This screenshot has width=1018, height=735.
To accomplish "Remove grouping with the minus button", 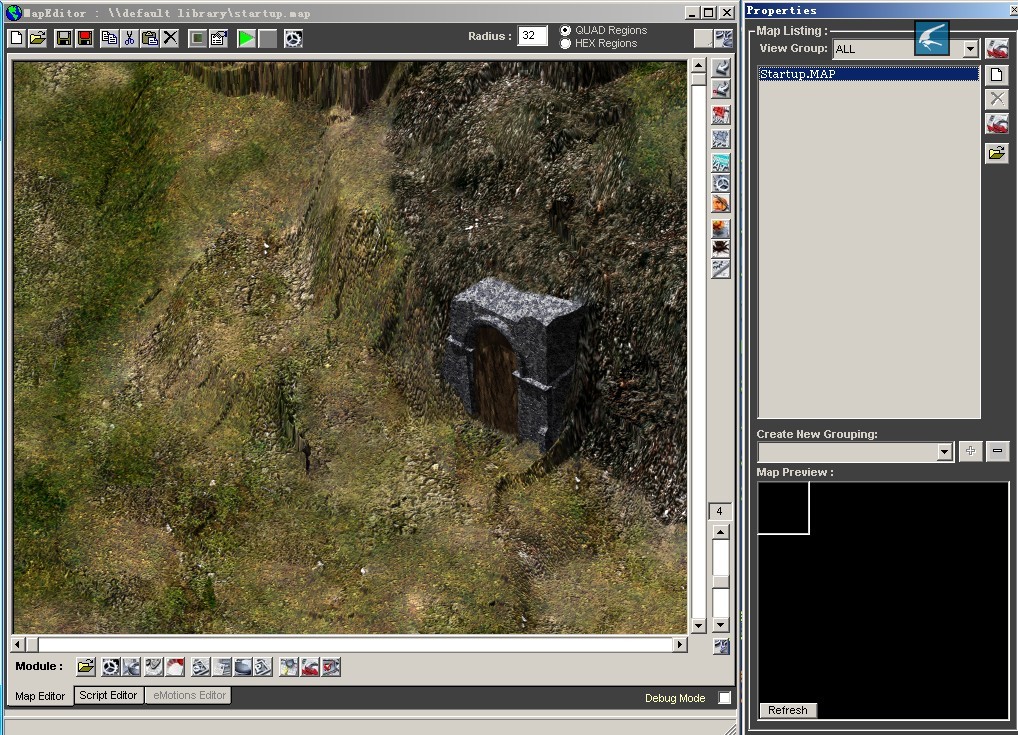I will click(997, 451).
